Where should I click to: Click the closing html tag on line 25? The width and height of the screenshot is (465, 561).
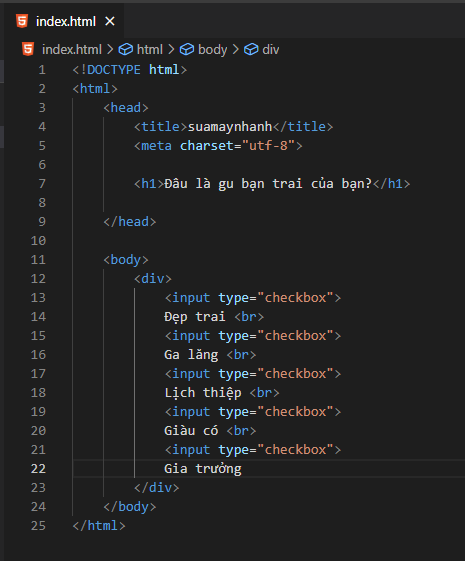pyautogui.click(x=99, y=526)
